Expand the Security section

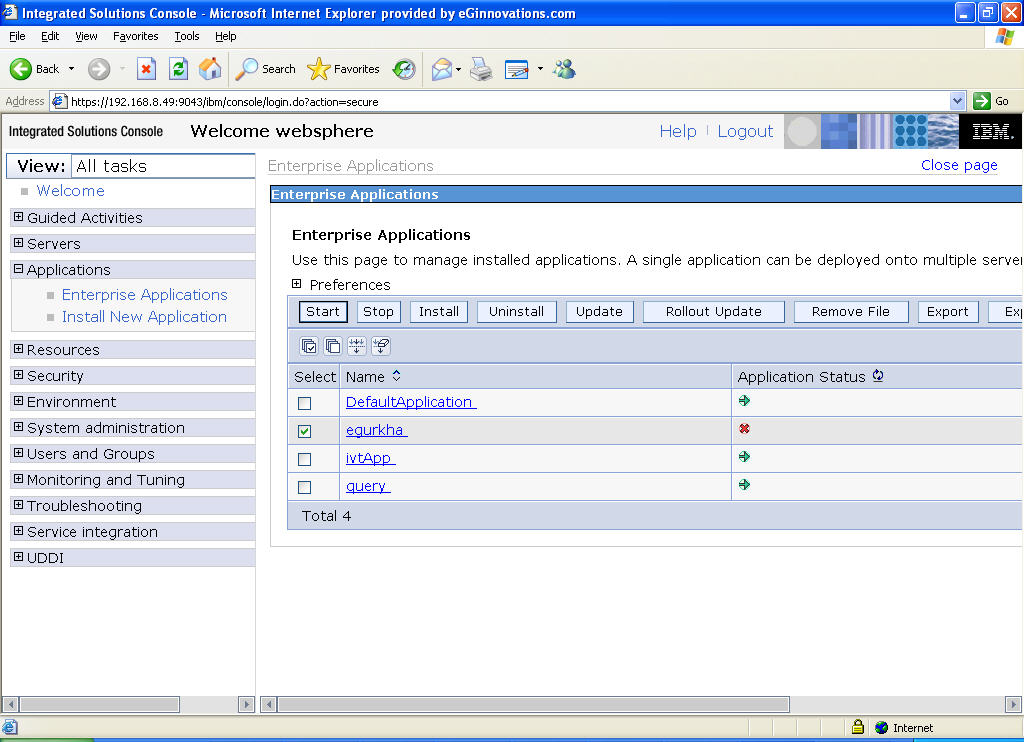[x=18, y=375]
